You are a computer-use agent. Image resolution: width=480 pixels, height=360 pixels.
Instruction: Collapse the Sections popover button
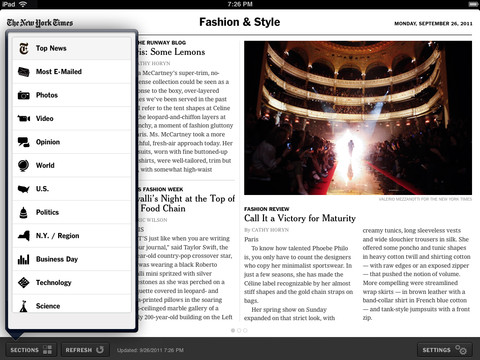coord(31,350)
